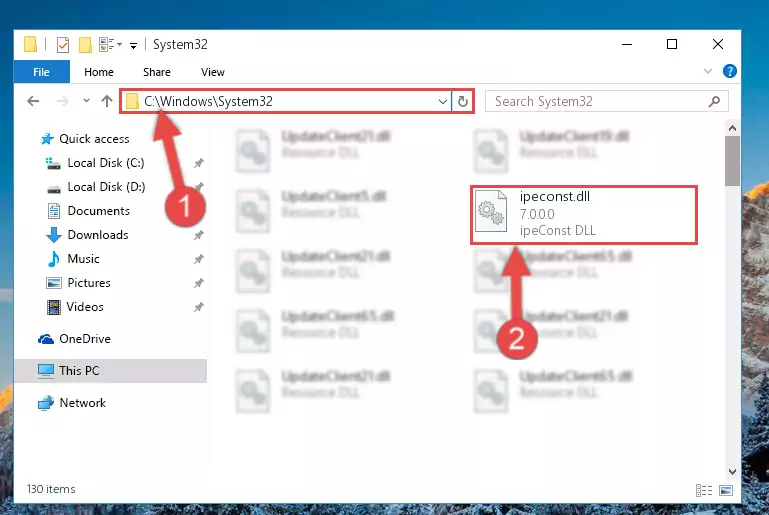This screenshot has width=769, height=515.
Task: Minimize the System32 window
Action: [x=627, y=44]
